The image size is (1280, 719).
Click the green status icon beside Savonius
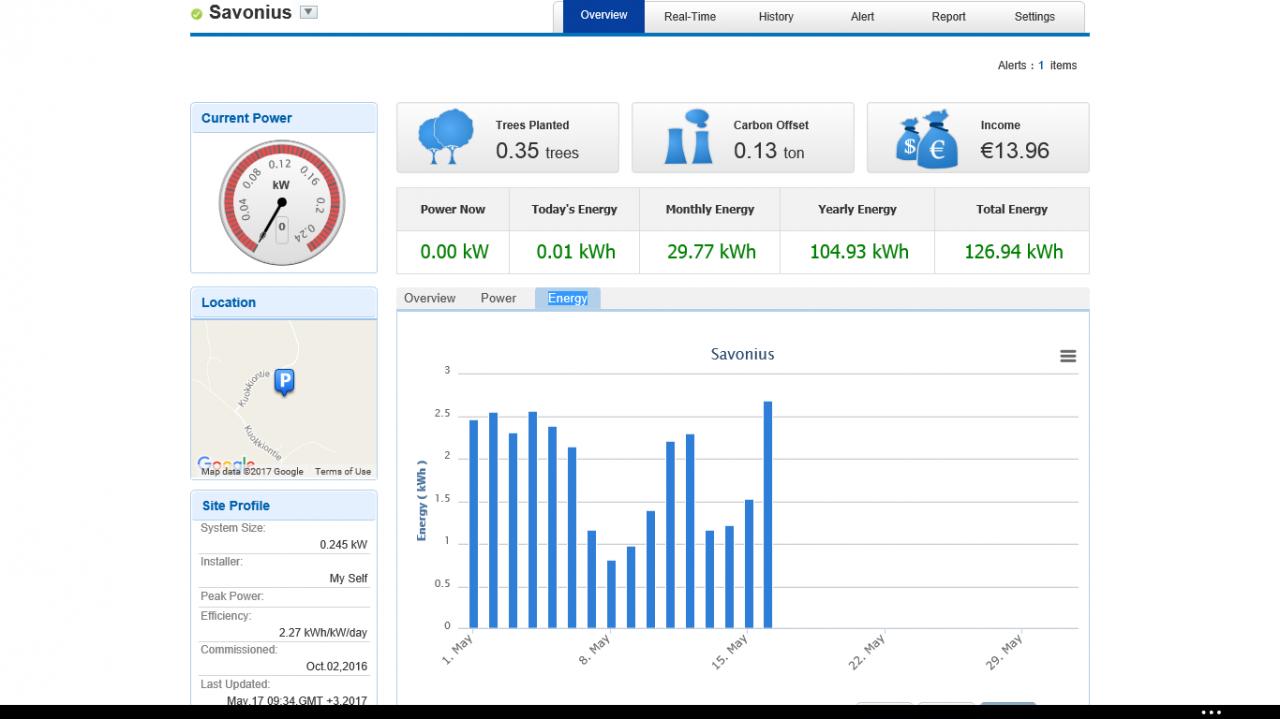pyautogui.click(x=196, y=14)
